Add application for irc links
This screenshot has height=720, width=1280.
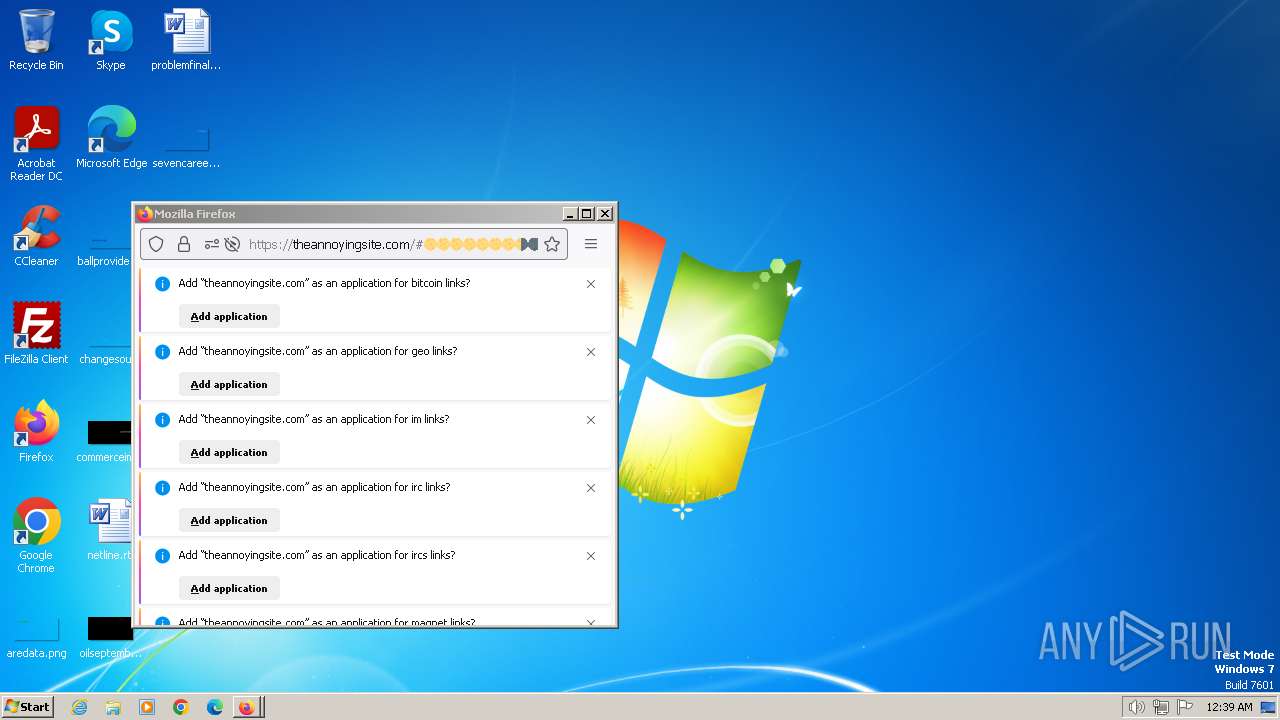[x=229, y=520]
